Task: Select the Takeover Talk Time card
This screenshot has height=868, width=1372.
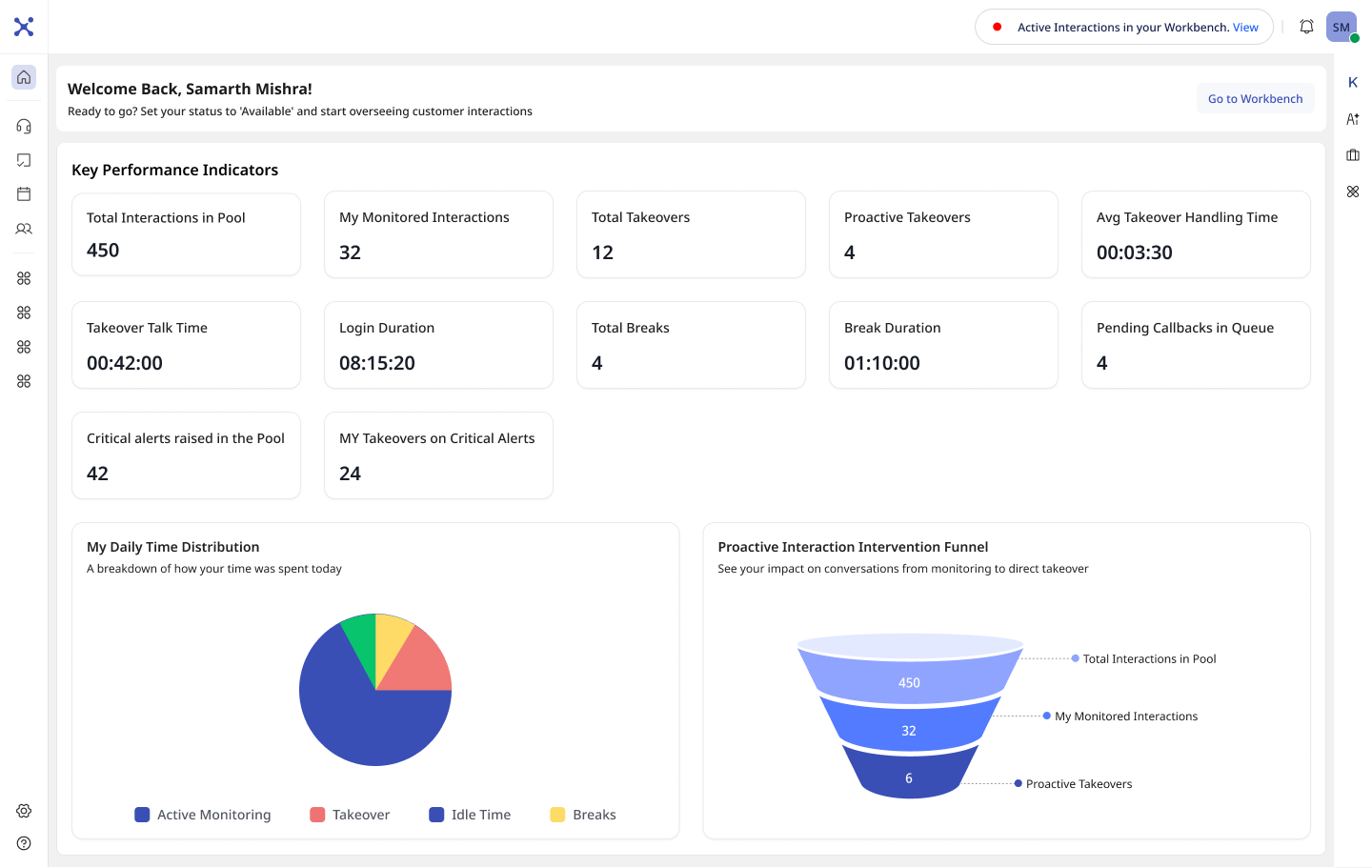Action: [x=186, y=345]
